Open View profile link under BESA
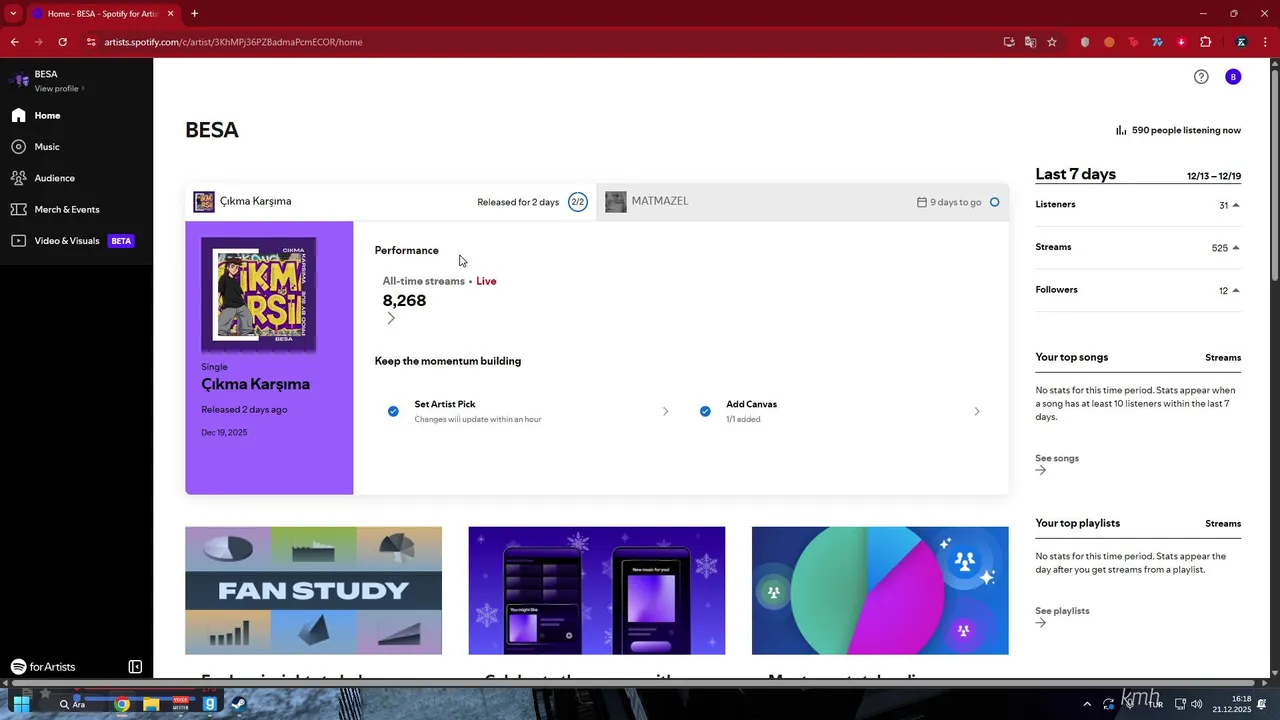1280x720 pixels. pos(59,89)
